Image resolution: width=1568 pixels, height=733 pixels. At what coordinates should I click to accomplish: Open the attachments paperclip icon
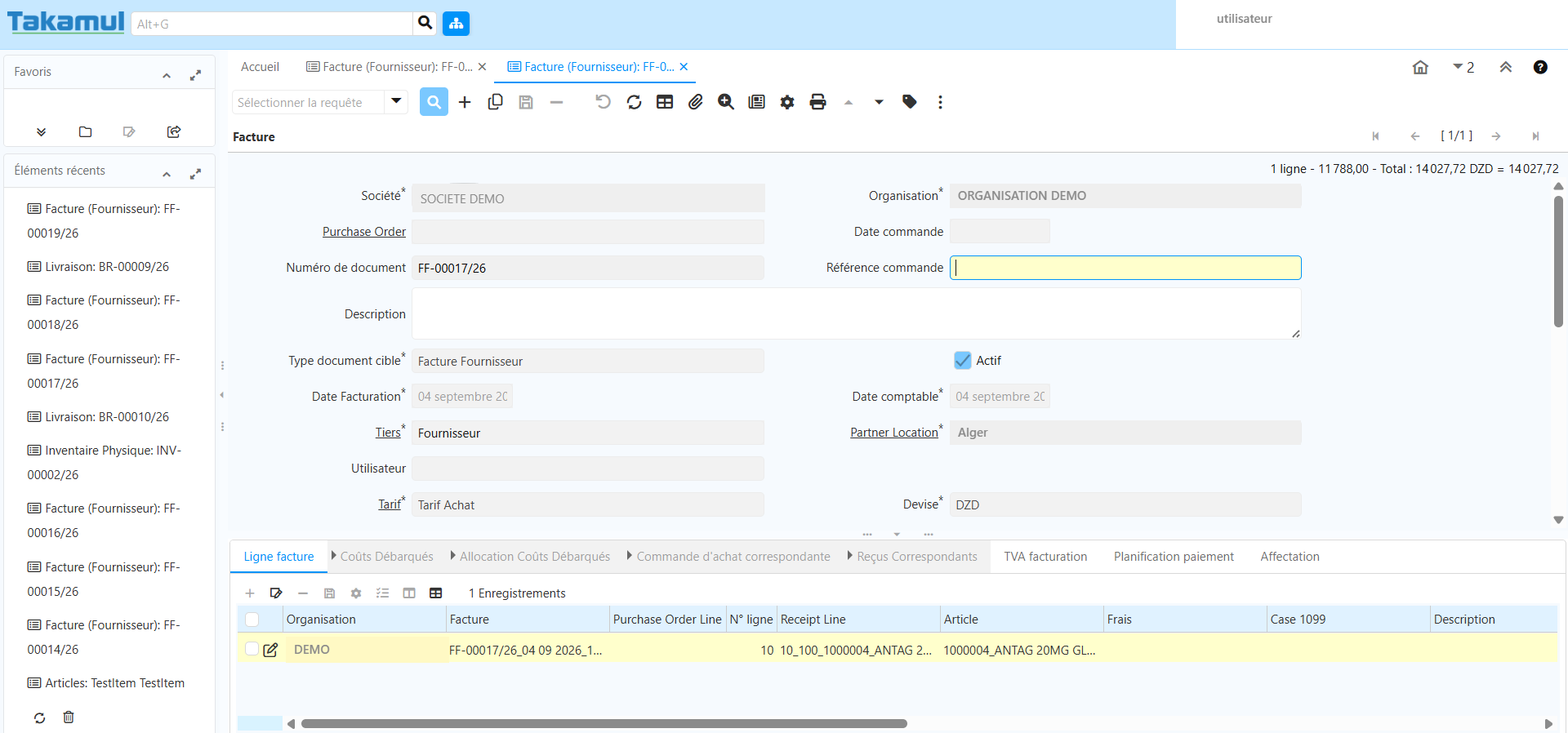tap(695, 102)
